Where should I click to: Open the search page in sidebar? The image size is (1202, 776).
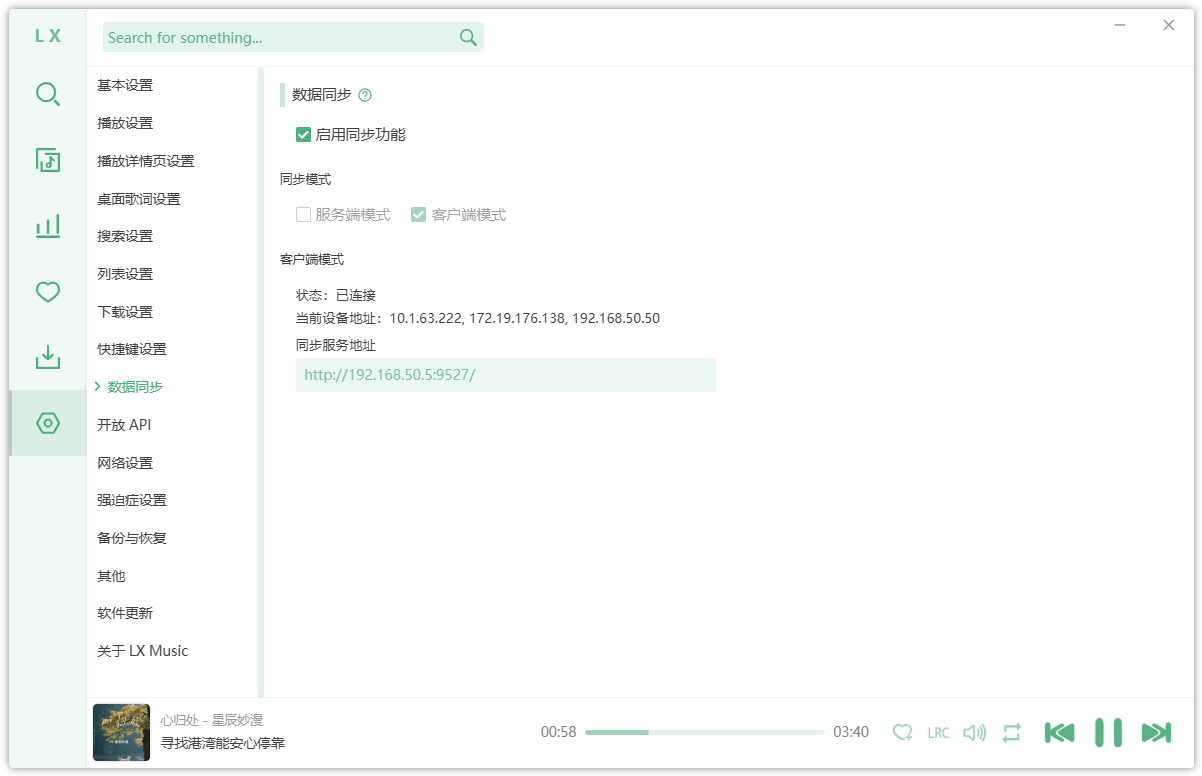48,94
